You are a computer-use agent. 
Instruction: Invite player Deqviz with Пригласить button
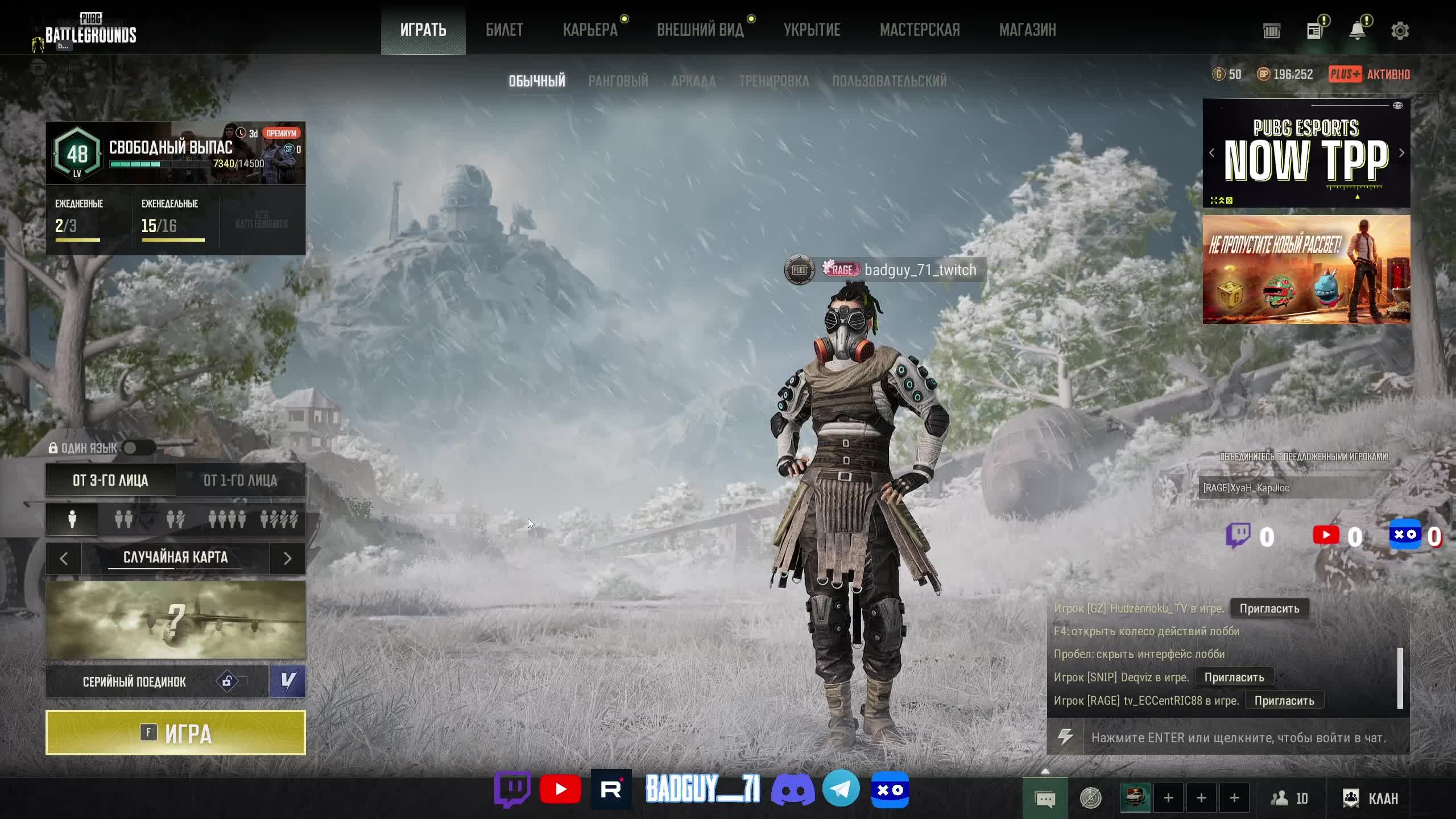pyautogui.click(x=1234, y=677)
